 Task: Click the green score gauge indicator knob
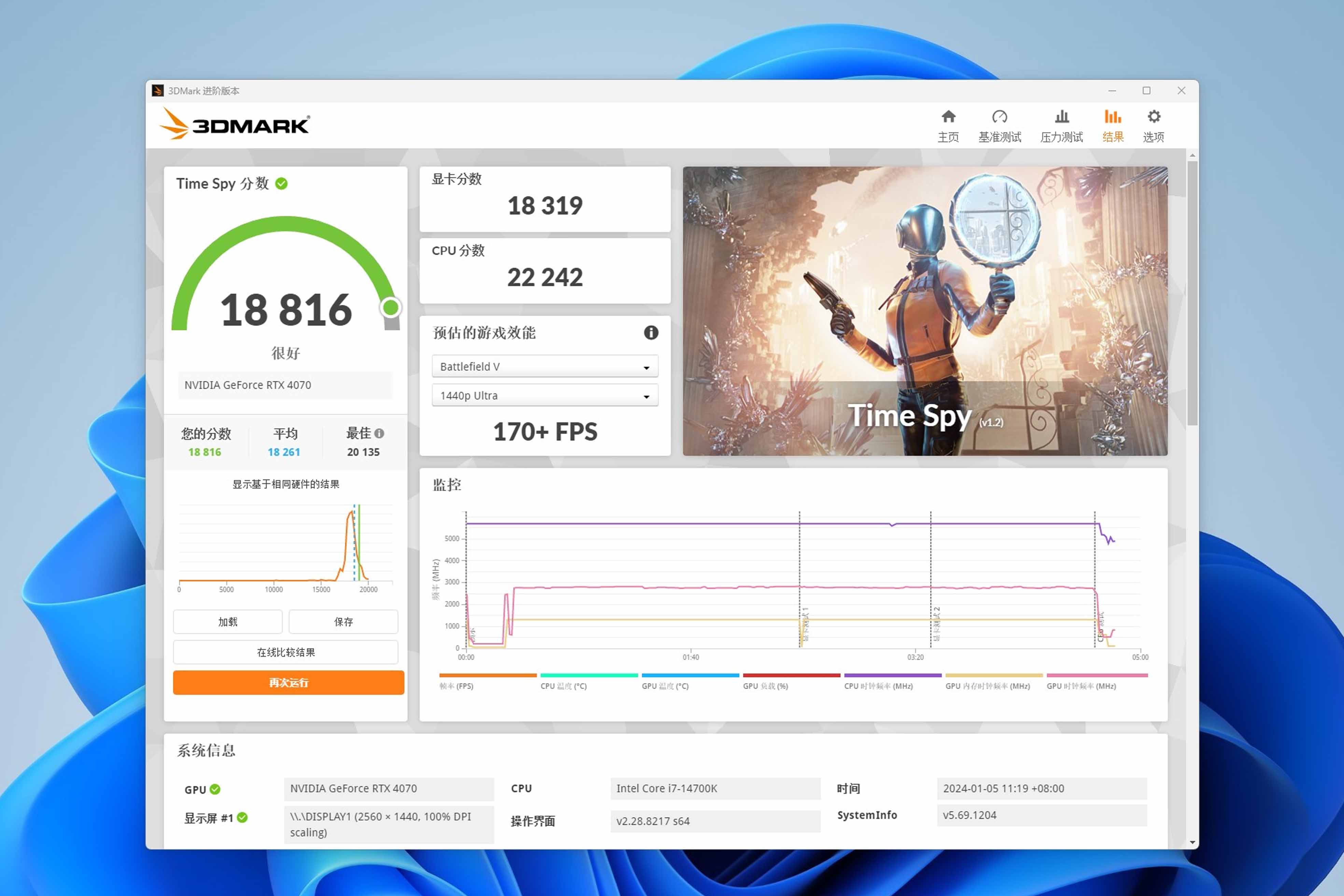[391, 307]
